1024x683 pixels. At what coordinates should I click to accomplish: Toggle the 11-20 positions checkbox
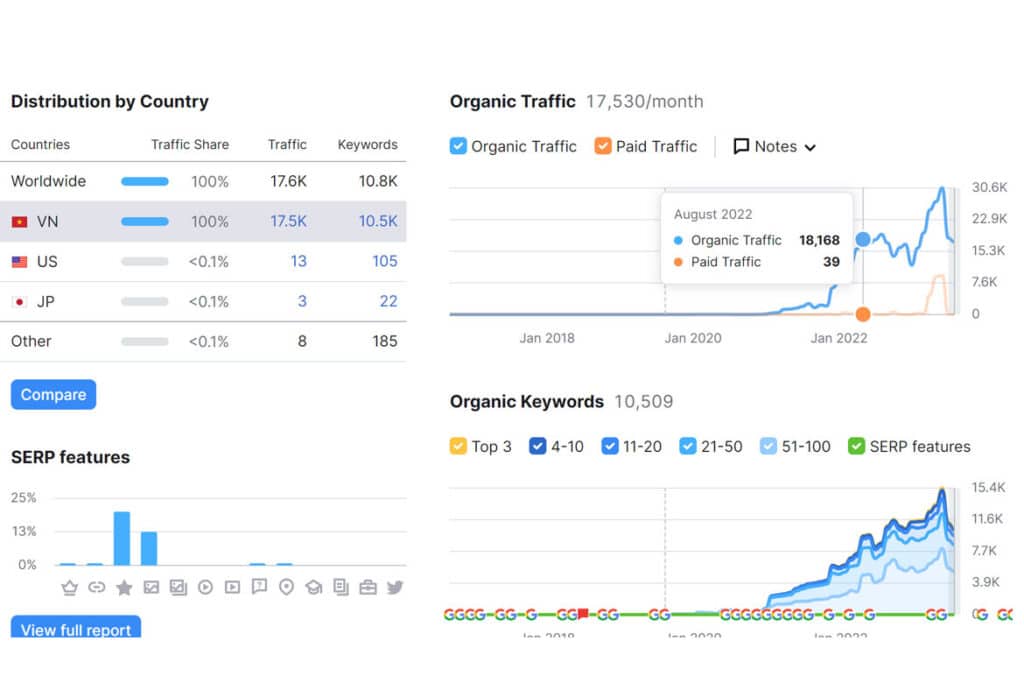coord(609,446)
